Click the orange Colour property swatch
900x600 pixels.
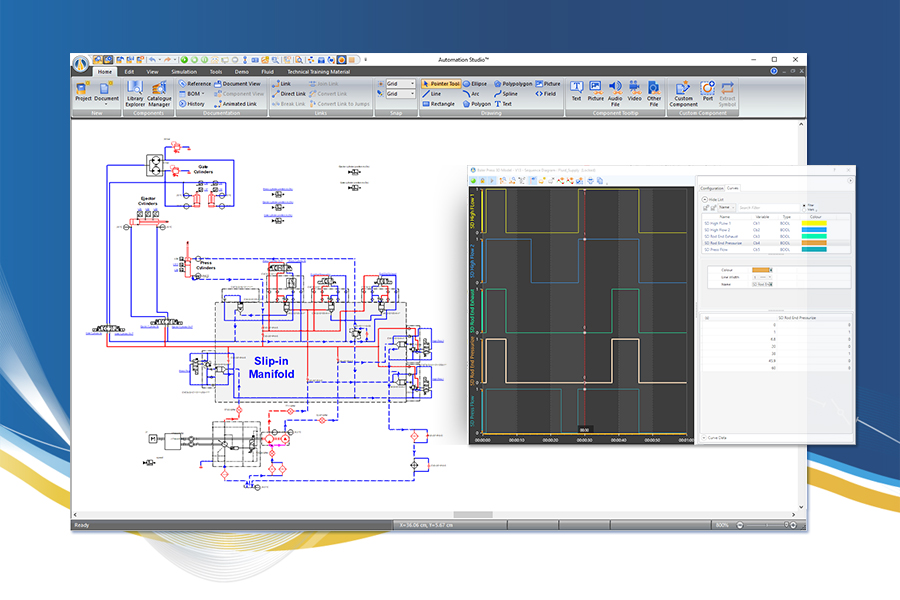(761, 270)
